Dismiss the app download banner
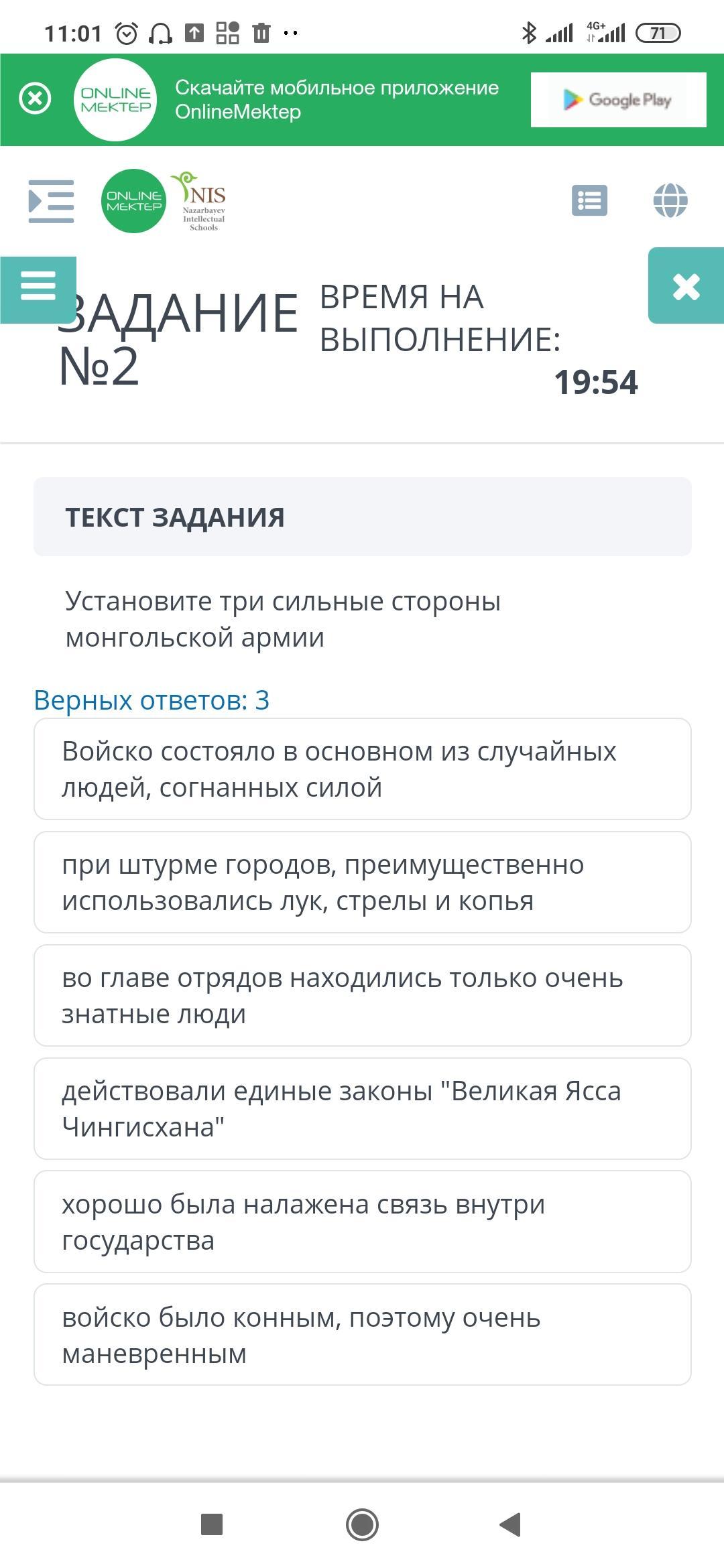Viewport: 724px width, 1568px height. 35,99
